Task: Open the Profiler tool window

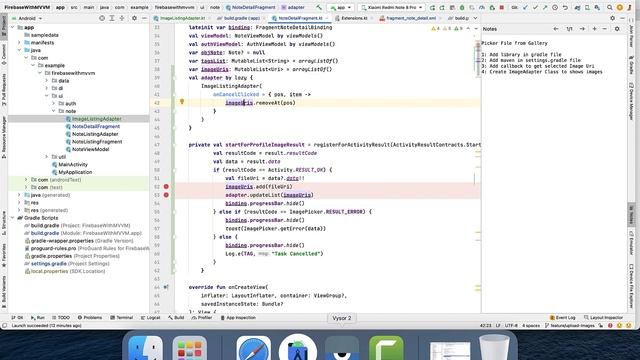Action: (202, 318)
